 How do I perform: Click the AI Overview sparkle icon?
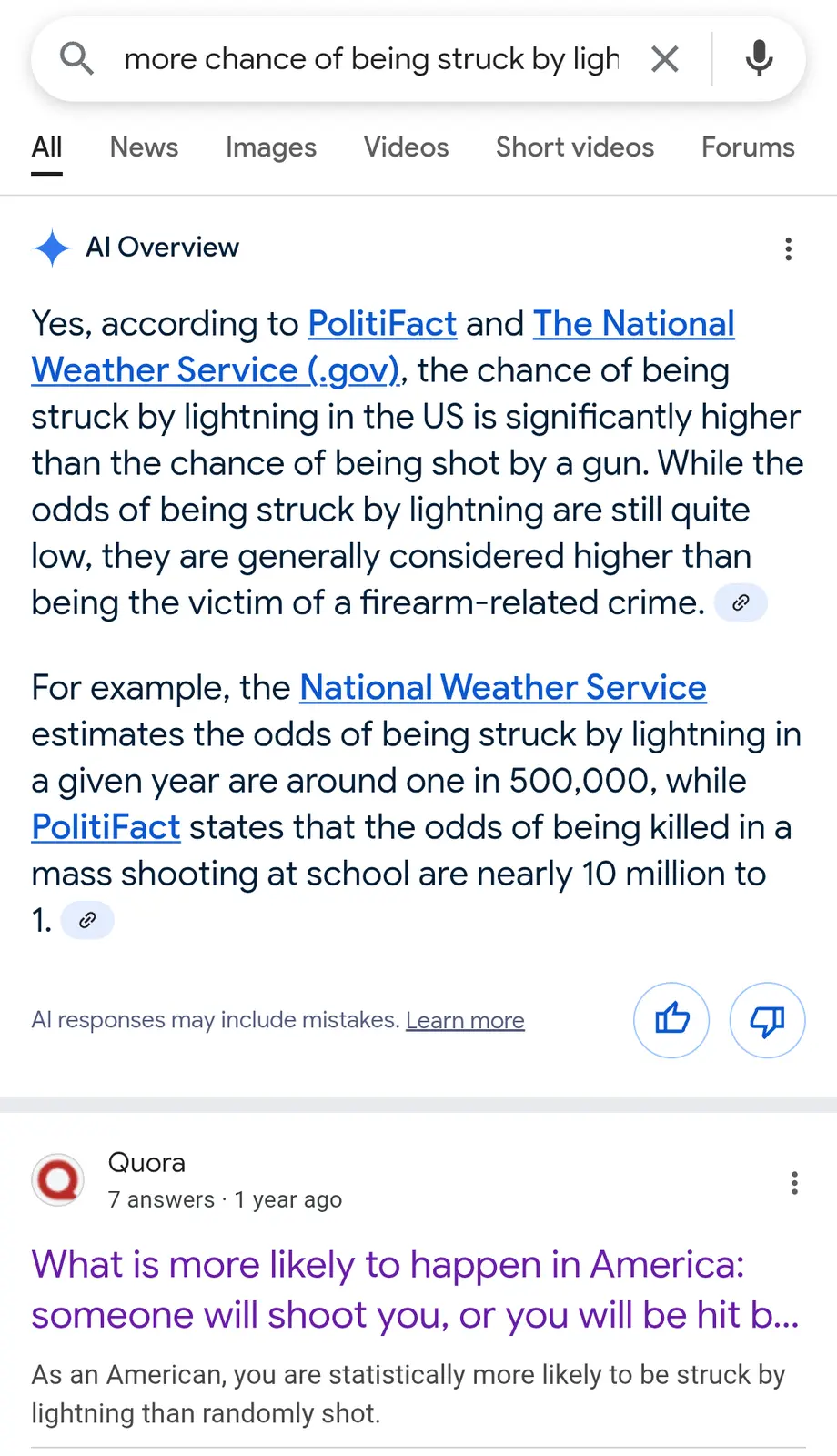click(52, 248)
